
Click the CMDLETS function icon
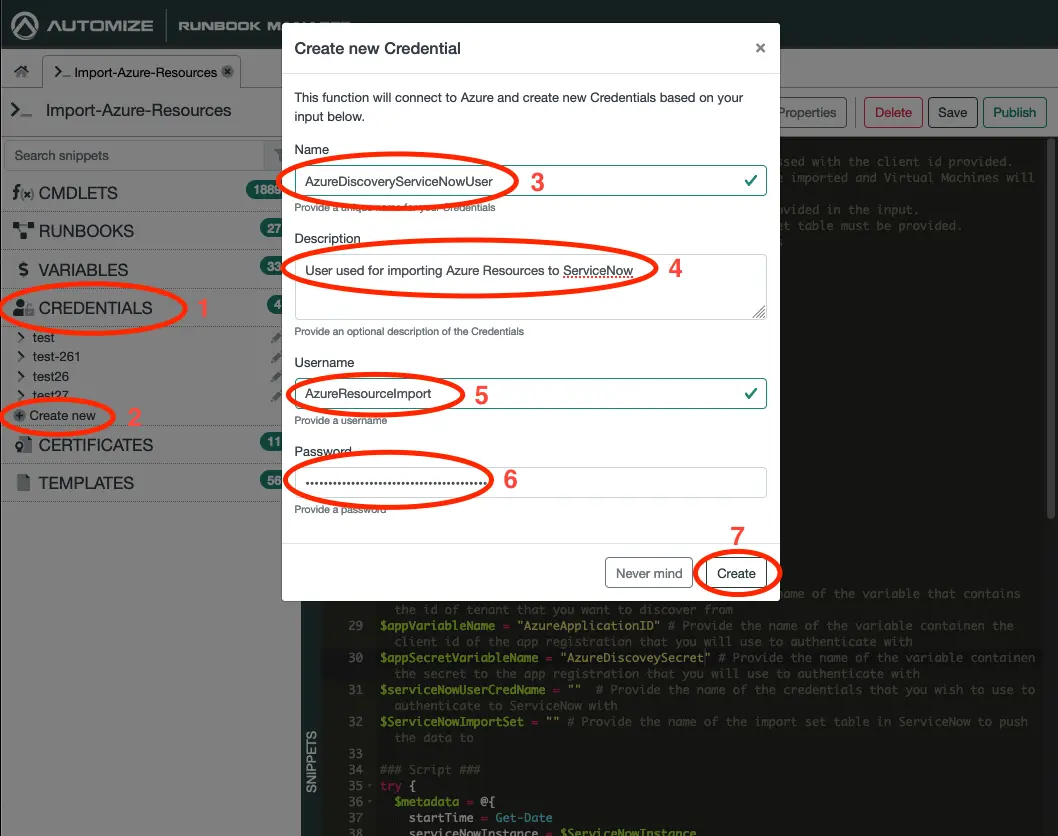[x=22, y=193]
